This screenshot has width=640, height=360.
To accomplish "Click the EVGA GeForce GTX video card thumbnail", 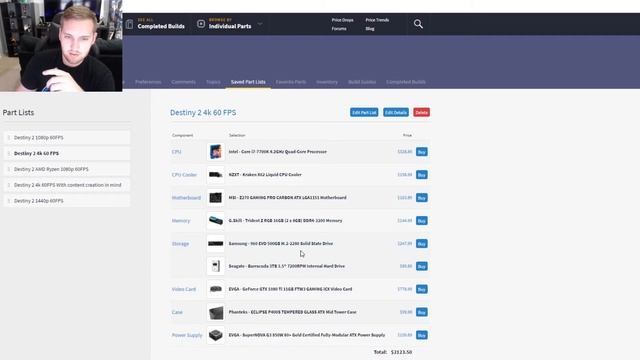I will tap(216, 289).
